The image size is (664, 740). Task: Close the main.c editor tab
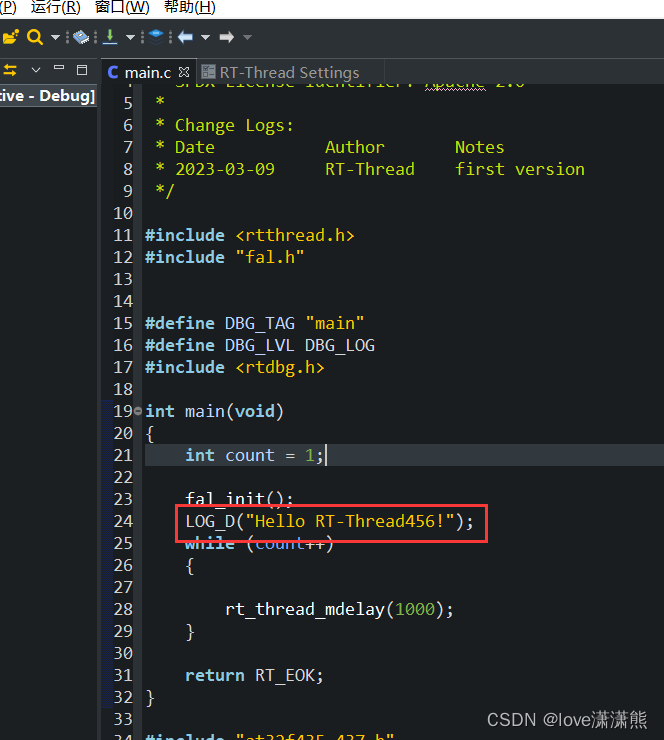click(184, 72)
